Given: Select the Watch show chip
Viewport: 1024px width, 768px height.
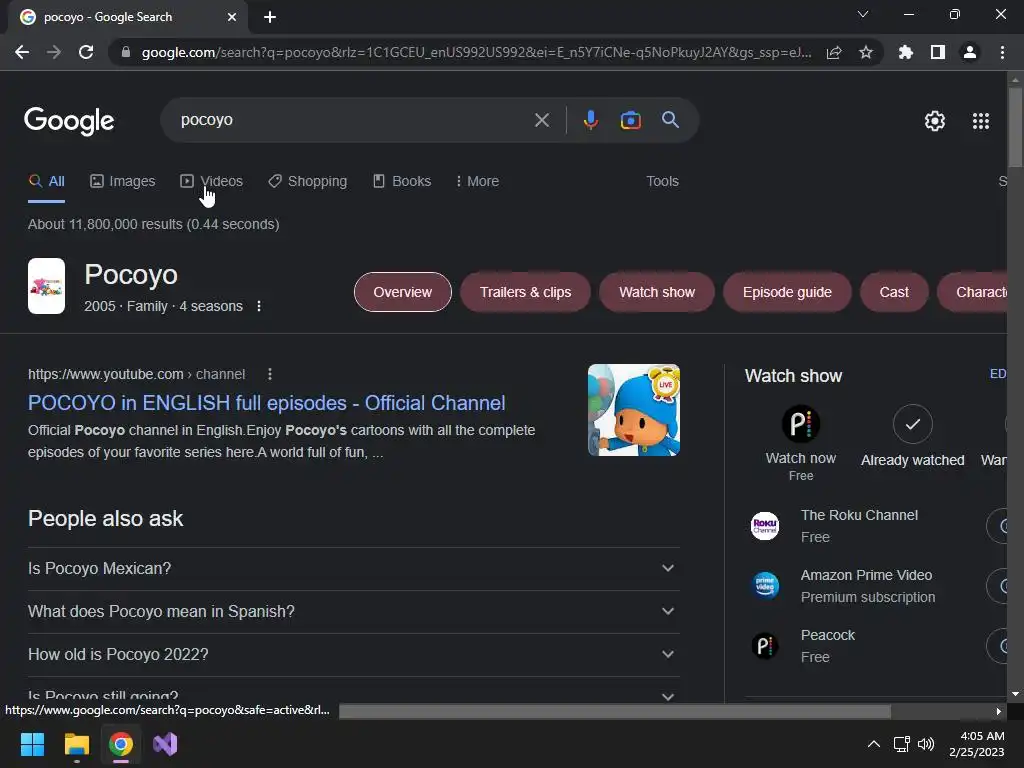Looking at the screenshot, I should (x=657, y=292).
